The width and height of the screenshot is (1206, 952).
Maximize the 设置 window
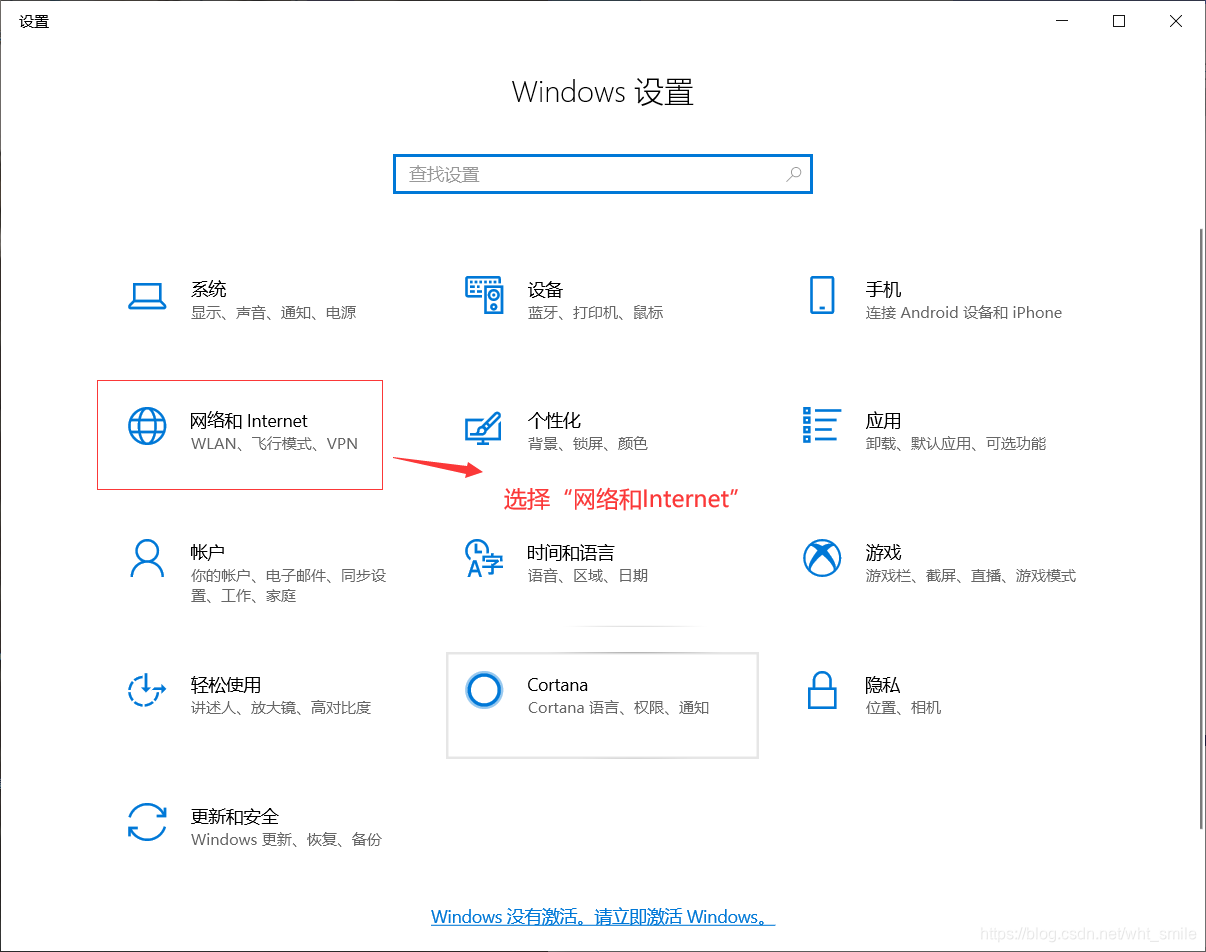(x=1119, y=21)
